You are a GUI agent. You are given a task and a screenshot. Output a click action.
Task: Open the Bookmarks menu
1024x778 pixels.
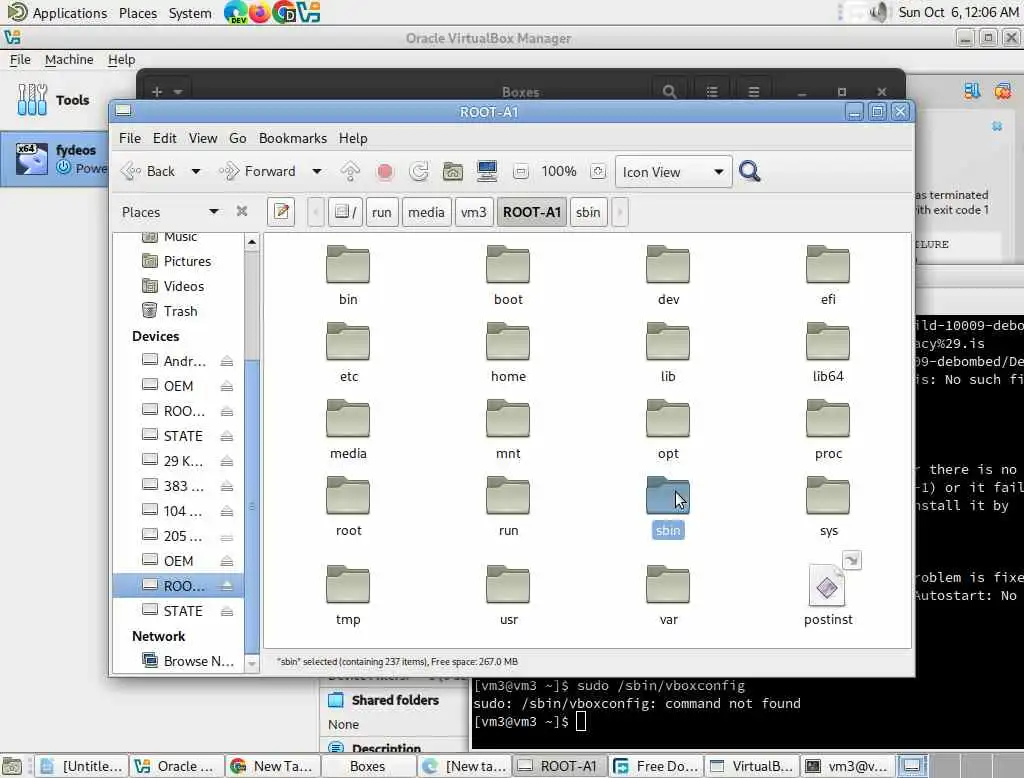[x=293, y=138]
